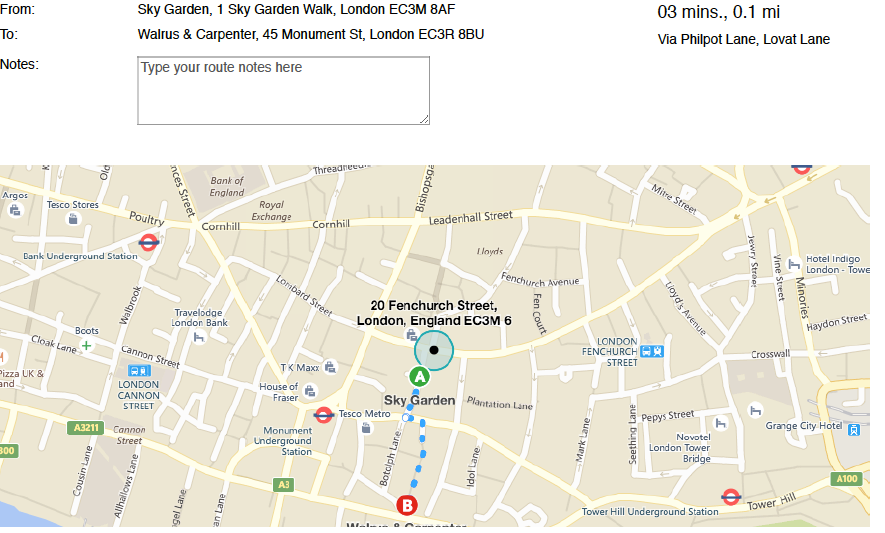This screenshot has width=885, height=533.
Task: Select the House of Fraser shopping icon
Action: 310,391
